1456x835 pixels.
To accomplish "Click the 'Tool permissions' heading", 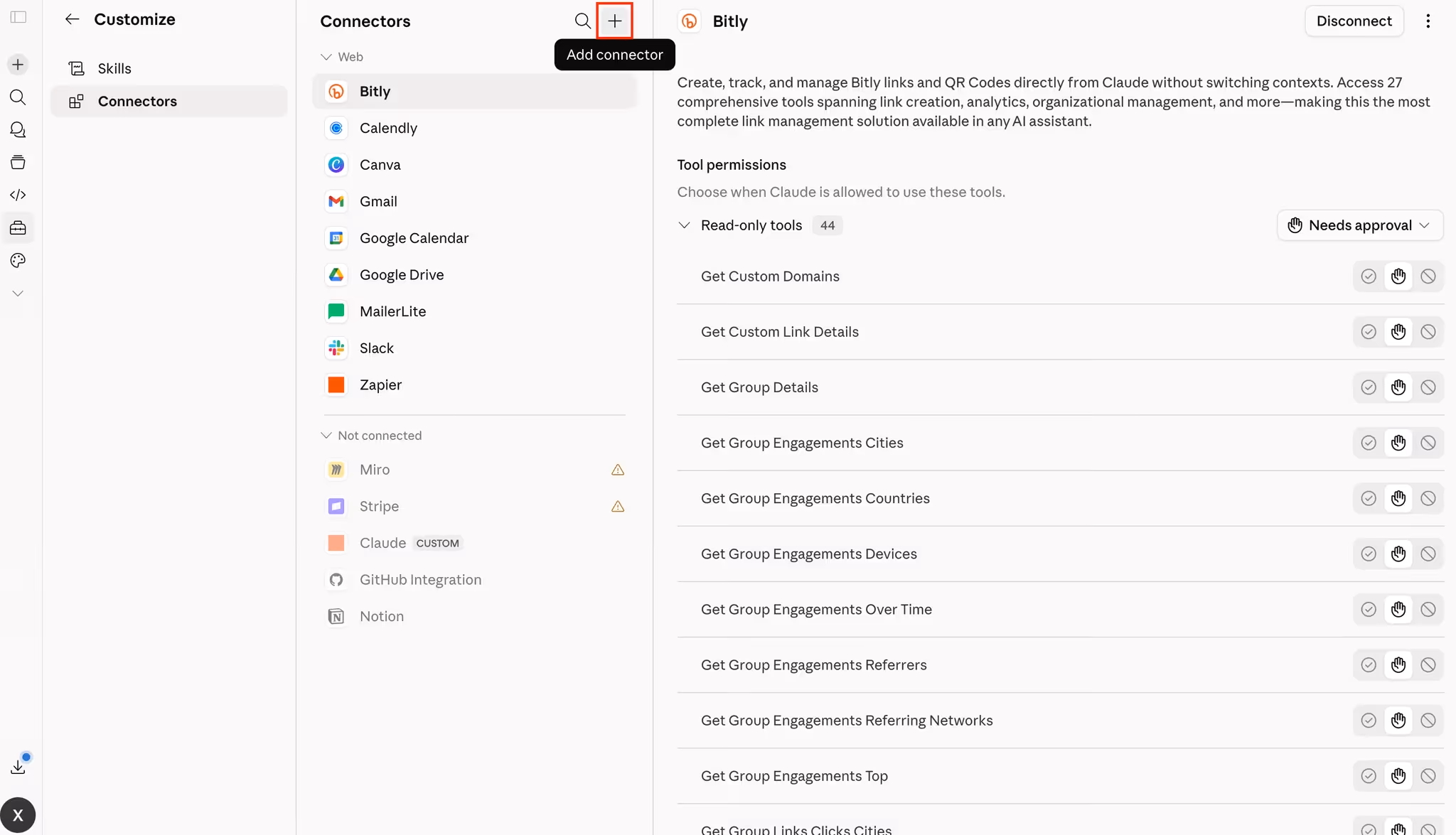I will tap(732, 165).
